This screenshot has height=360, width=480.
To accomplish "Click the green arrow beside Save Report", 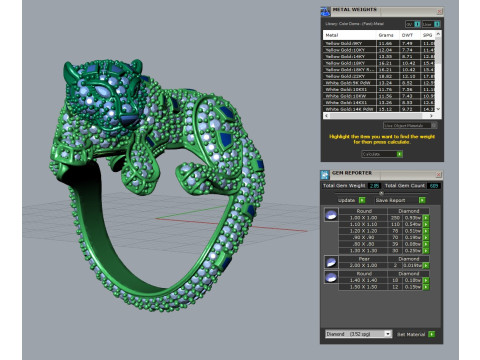I will 422,200.
